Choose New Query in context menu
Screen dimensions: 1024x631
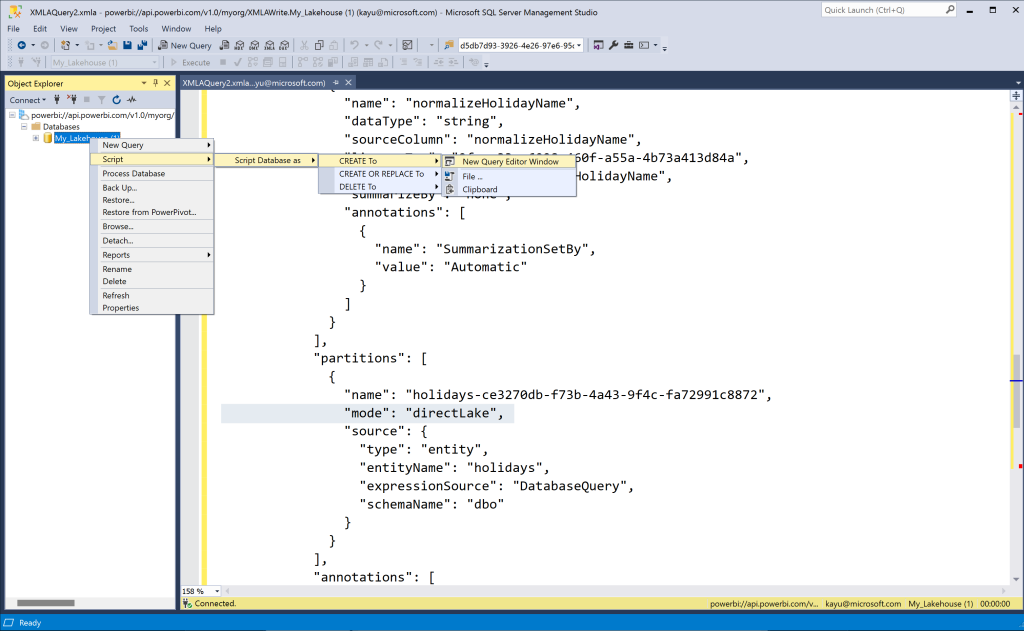pyautogui.click(x=152, y=145)
